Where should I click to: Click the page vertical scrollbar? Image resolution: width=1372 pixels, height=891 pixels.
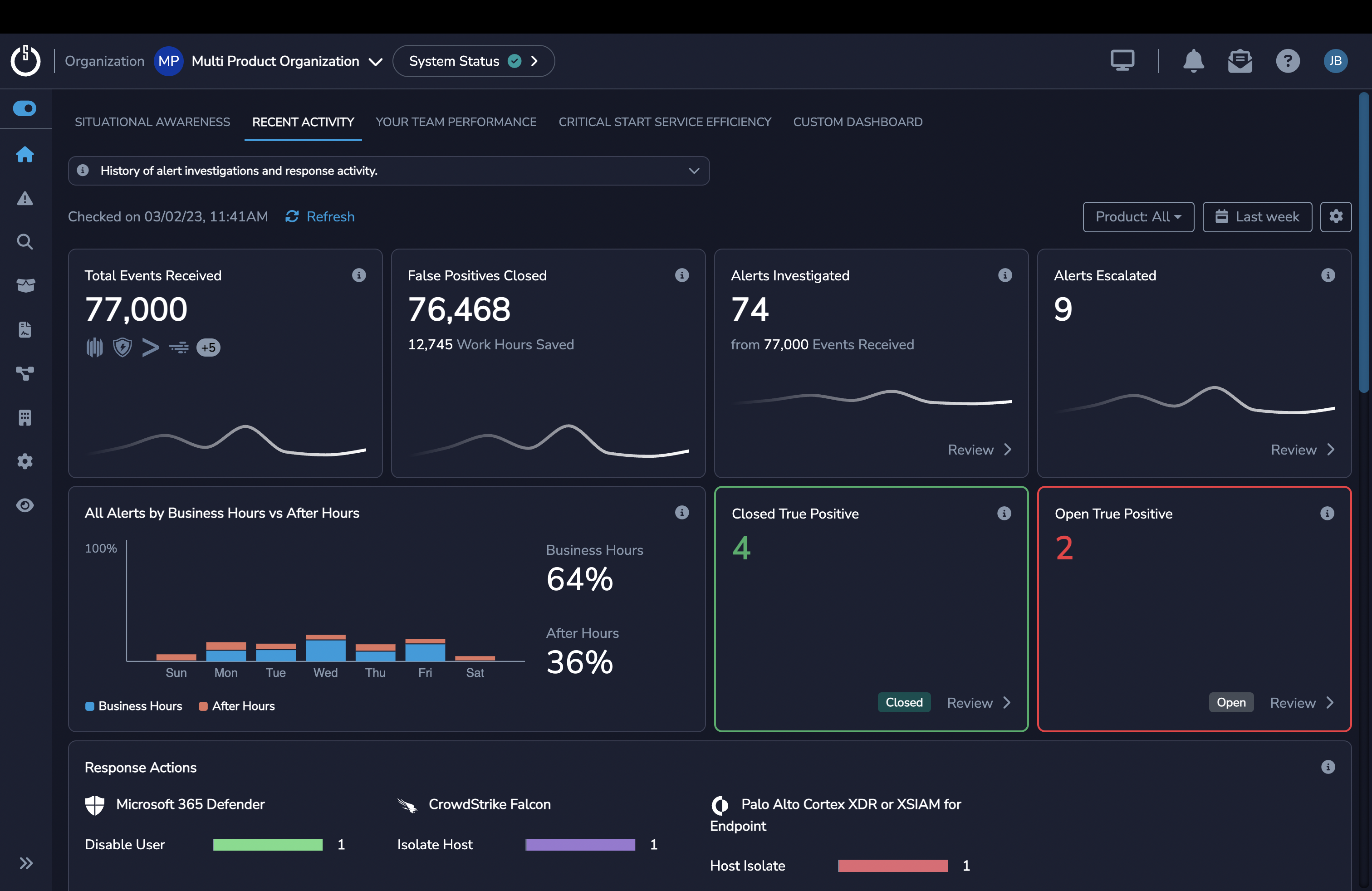coord(1363,242)
